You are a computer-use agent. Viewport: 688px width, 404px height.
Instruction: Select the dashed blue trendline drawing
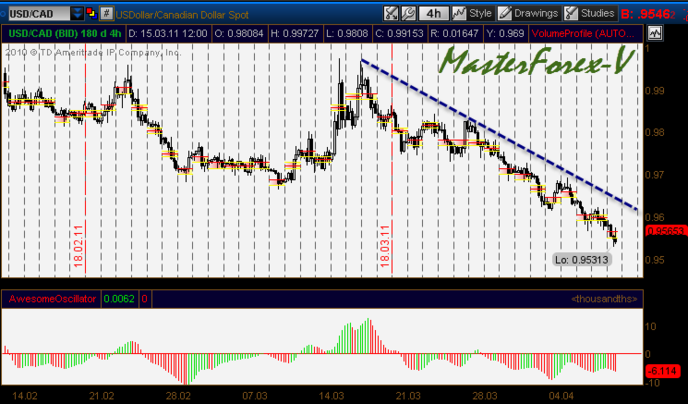point(498,134)
